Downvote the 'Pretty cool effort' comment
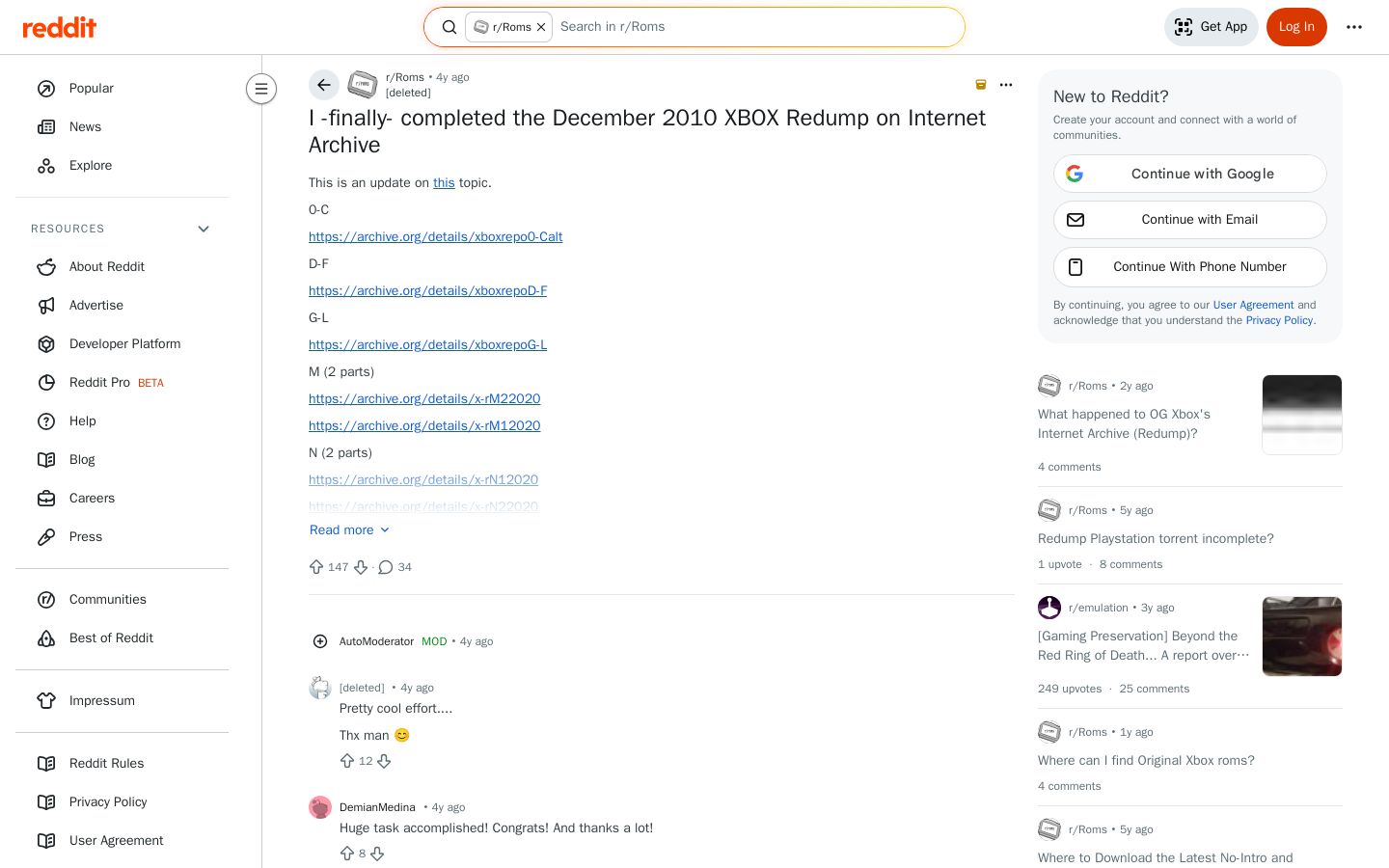Image resolution: width=1389 pixels, height=868 pixels. (384, 761)
